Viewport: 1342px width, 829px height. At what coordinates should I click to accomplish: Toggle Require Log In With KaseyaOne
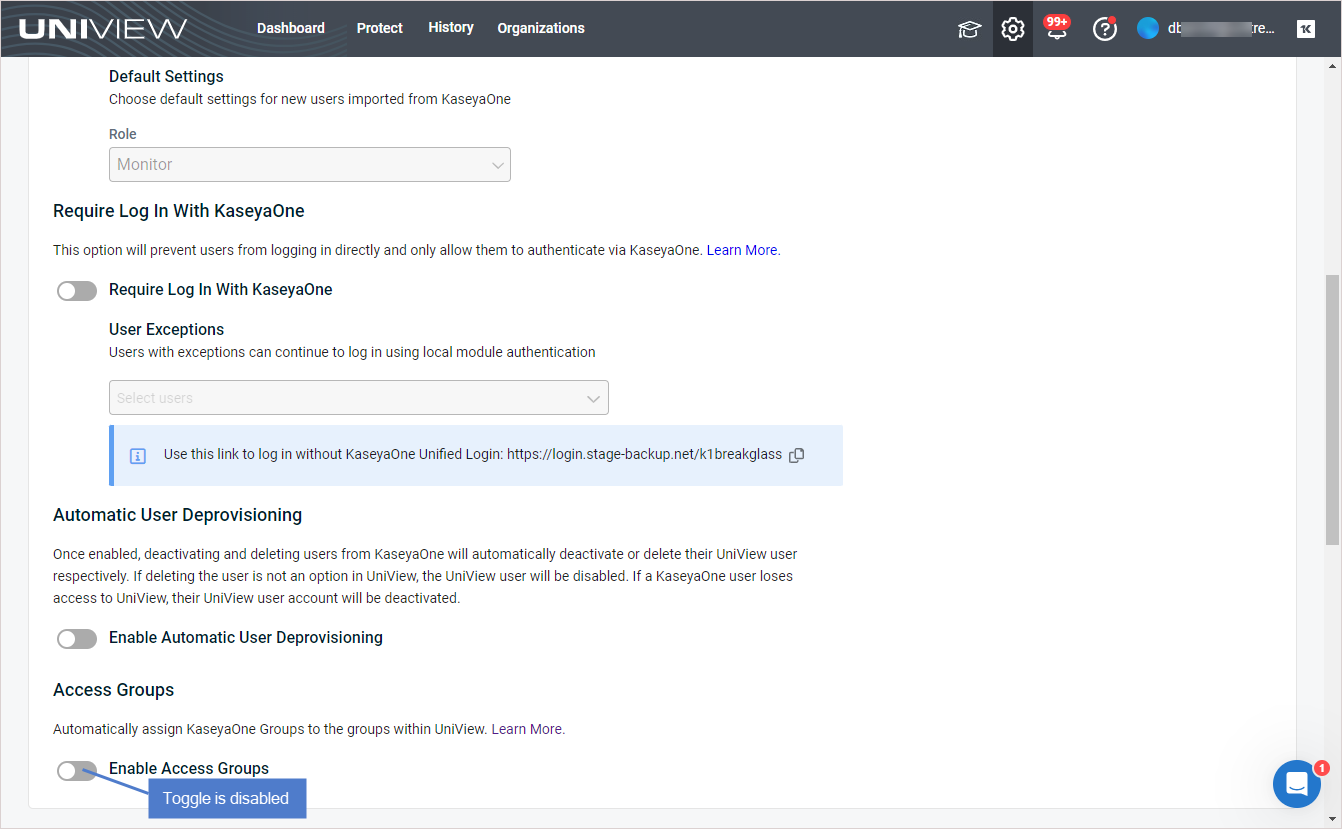(77, 291)
